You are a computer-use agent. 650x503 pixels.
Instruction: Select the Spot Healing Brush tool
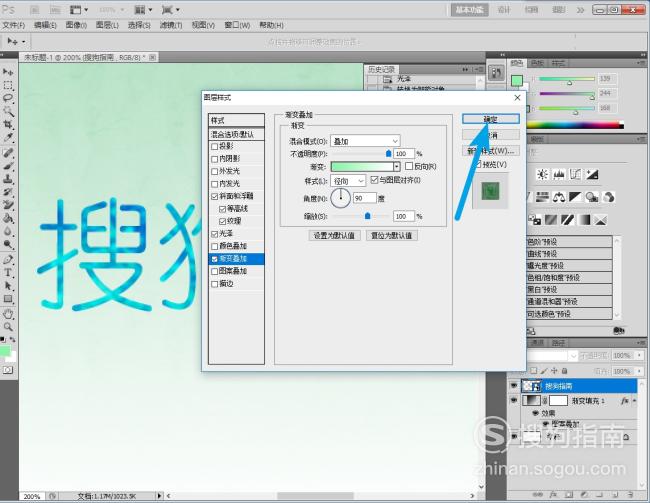pyautogui.click(x=8, y=153)
